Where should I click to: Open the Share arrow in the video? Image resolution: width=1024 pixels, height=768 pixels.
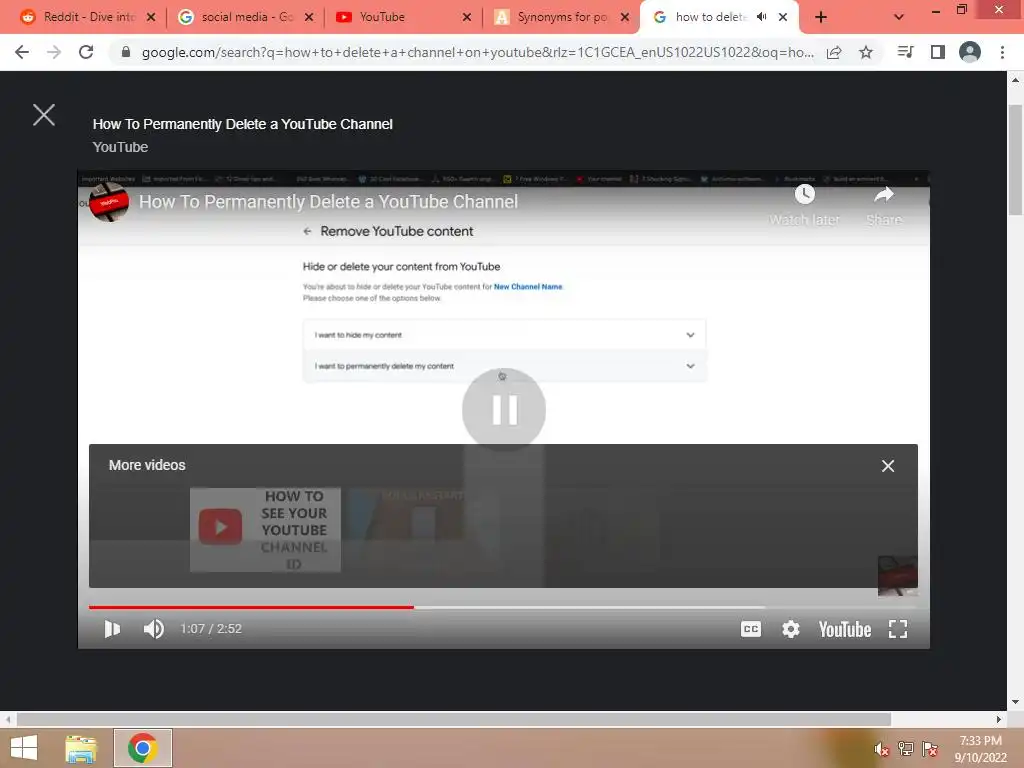coord(884,194)
